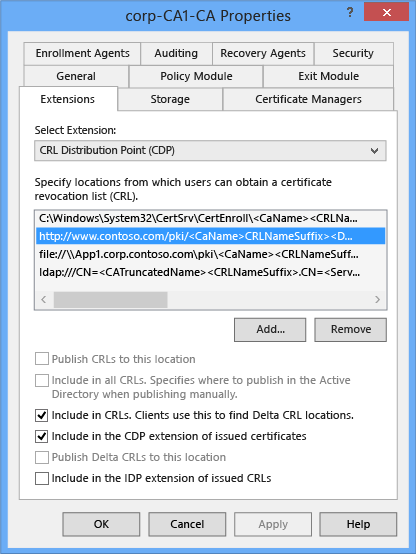
Task: Click the horizontal scrollbar thumb in locations list
Action: [x=110, y=300]
